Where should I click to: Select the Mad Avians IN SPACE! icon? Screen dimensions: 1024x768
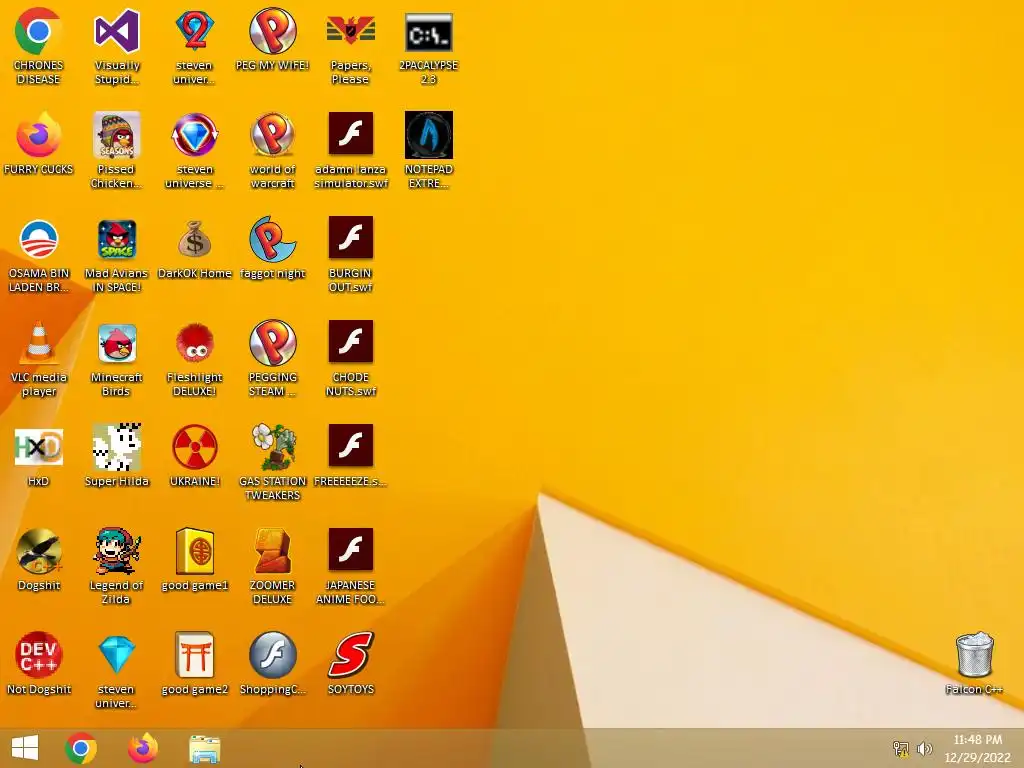pos(117,239)
